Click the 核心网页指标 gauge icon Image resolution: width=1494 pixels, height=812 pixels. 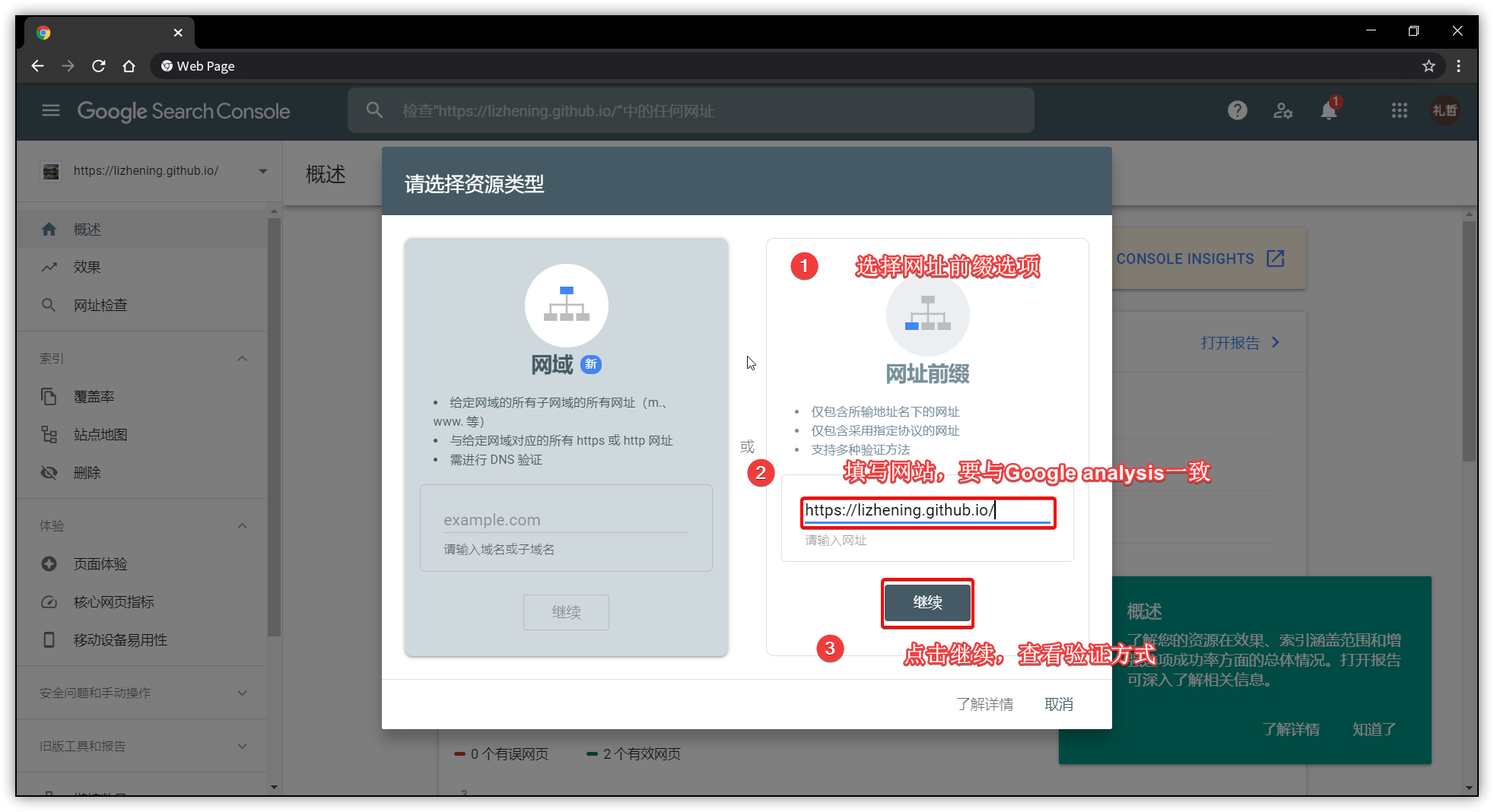[49, 601]
